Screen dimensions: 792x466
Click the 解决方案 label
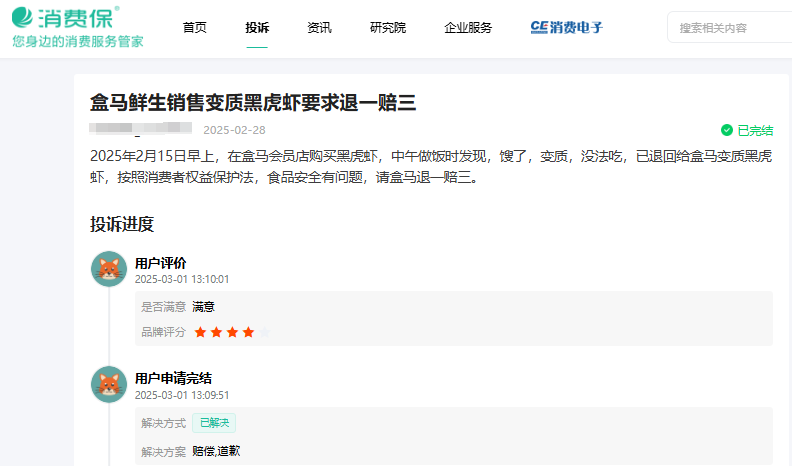pyautogui.click(x=164, y=451)
